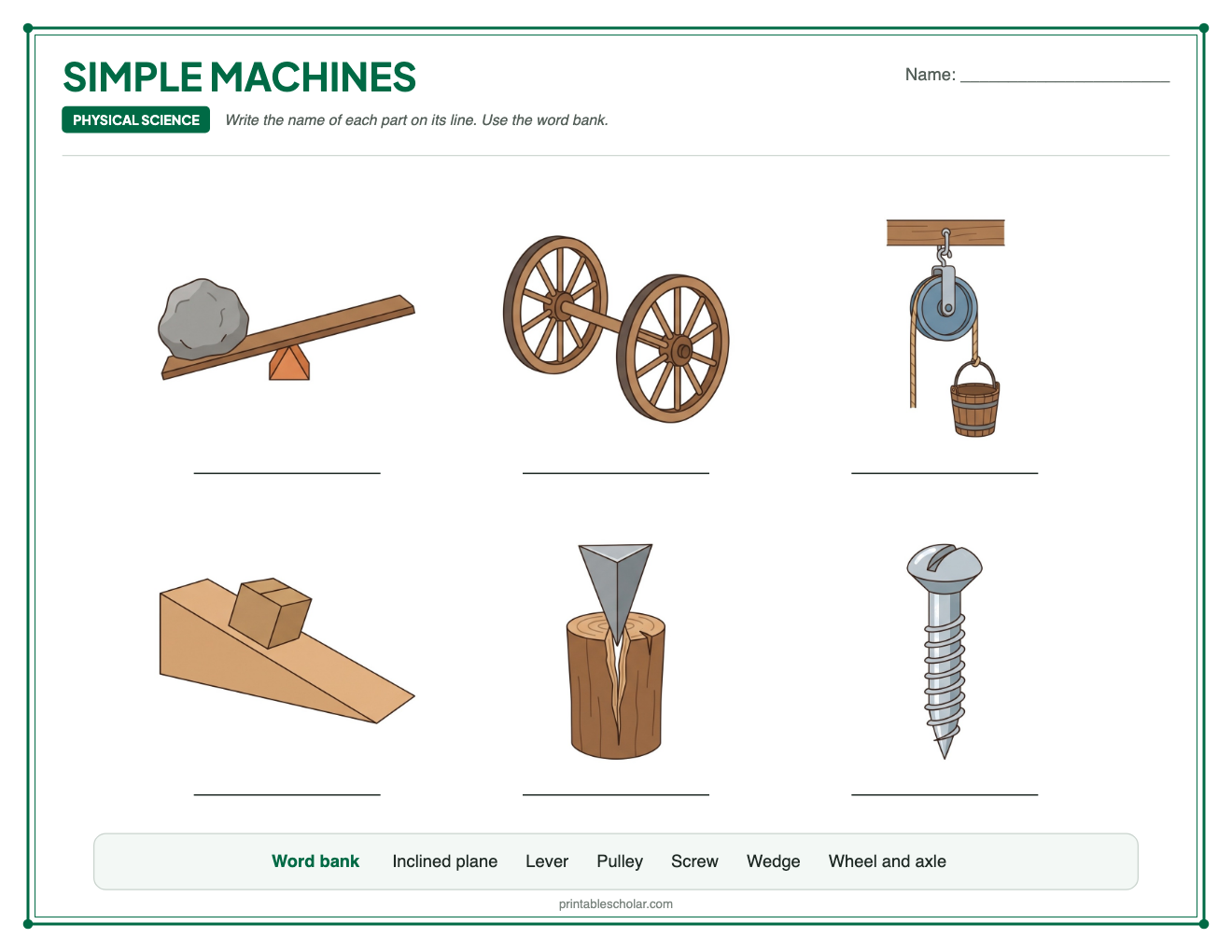The width and height of the screenshot is (1232, 952).
Task: Click the "Name:" label
Action: tap(931, 75)
